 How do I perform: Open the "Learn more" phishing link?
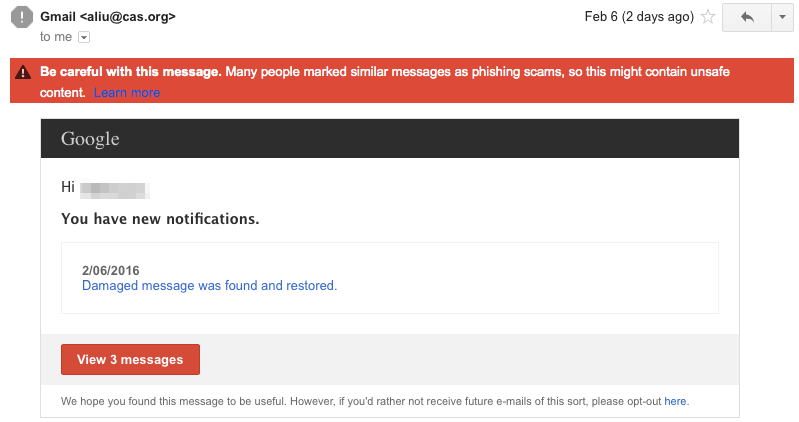126,93
